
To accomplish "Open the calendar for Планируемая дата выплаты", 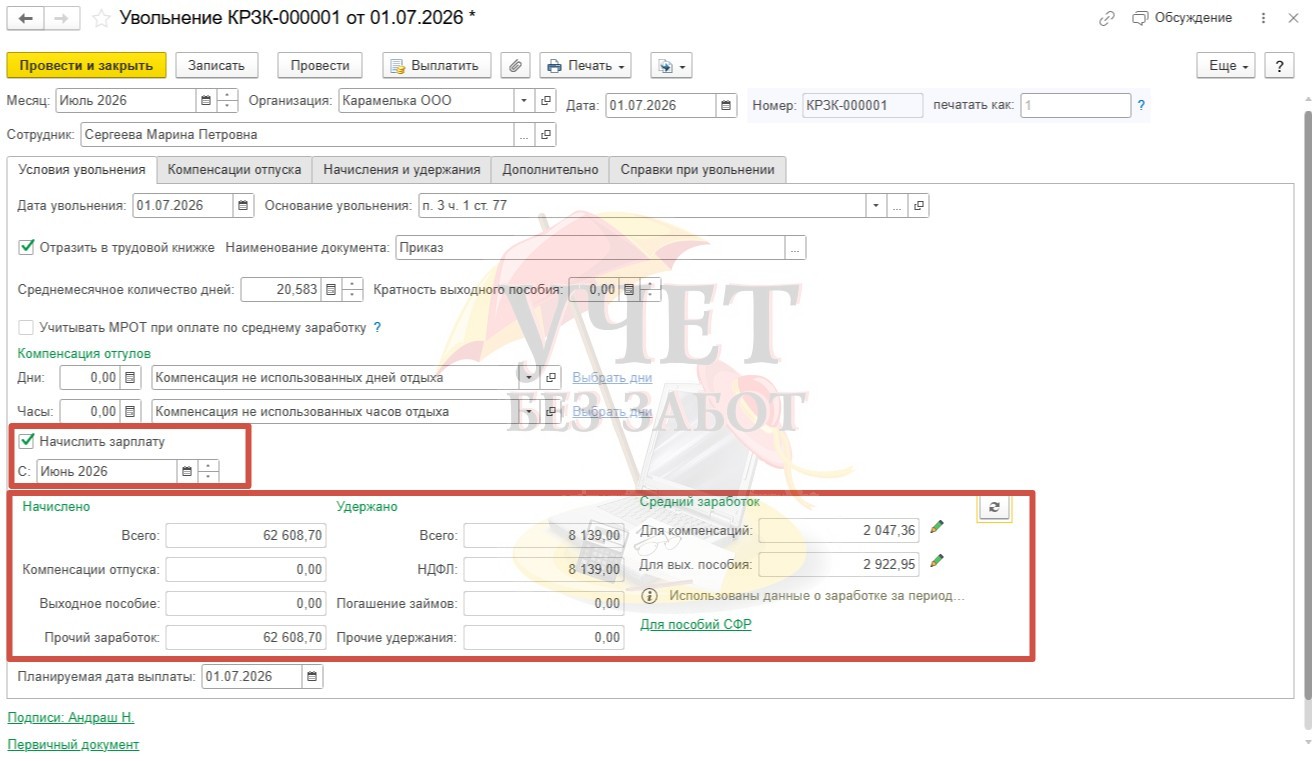I will coord(312,677).
